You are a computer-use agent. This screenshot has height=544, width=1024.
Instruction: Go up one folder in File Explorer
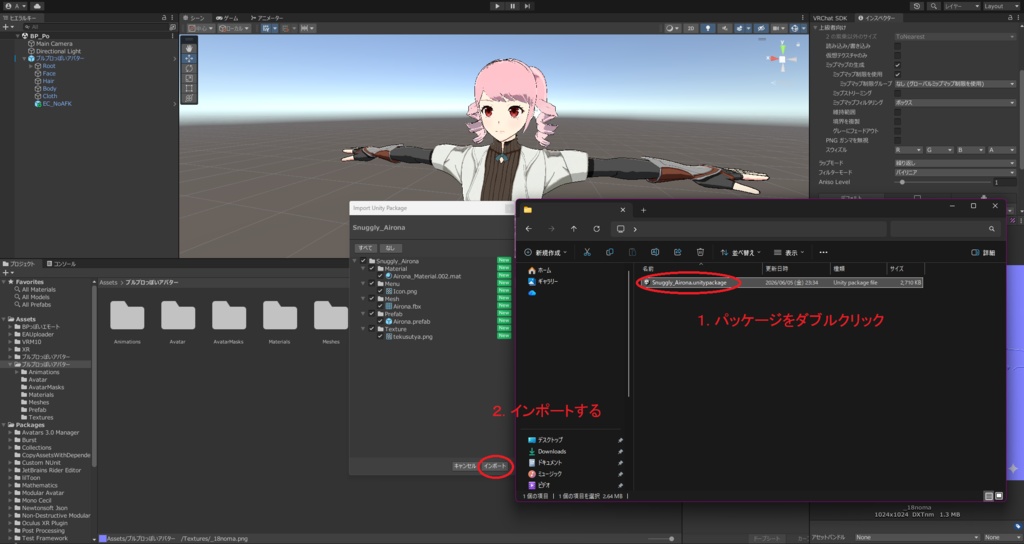(573, 229)
